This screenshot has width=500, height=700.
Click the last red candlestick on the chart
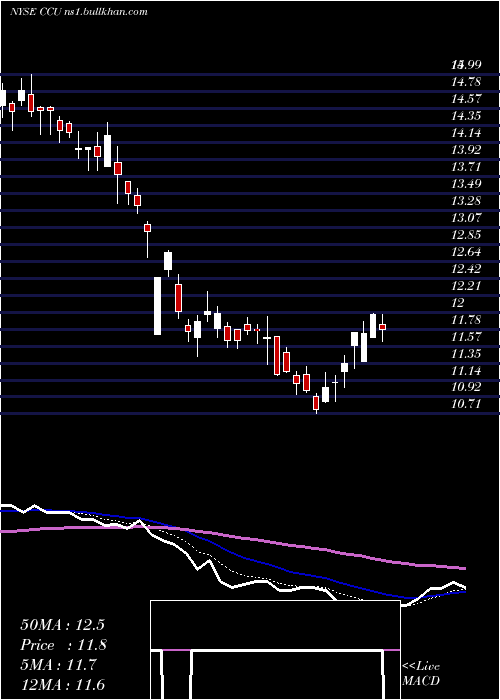[383, 327]
